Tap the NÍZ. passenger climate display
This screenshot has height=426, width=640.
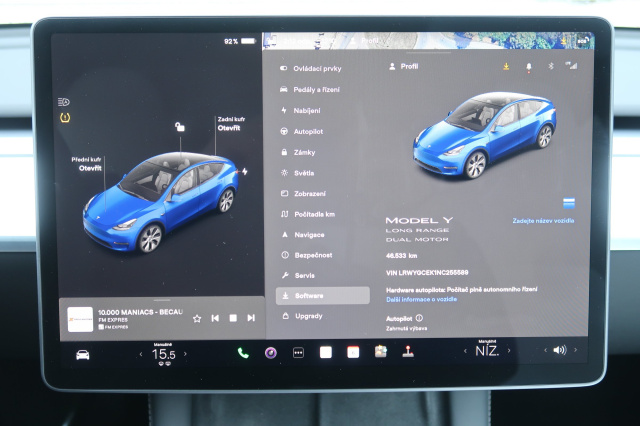(x=487, y=351)
